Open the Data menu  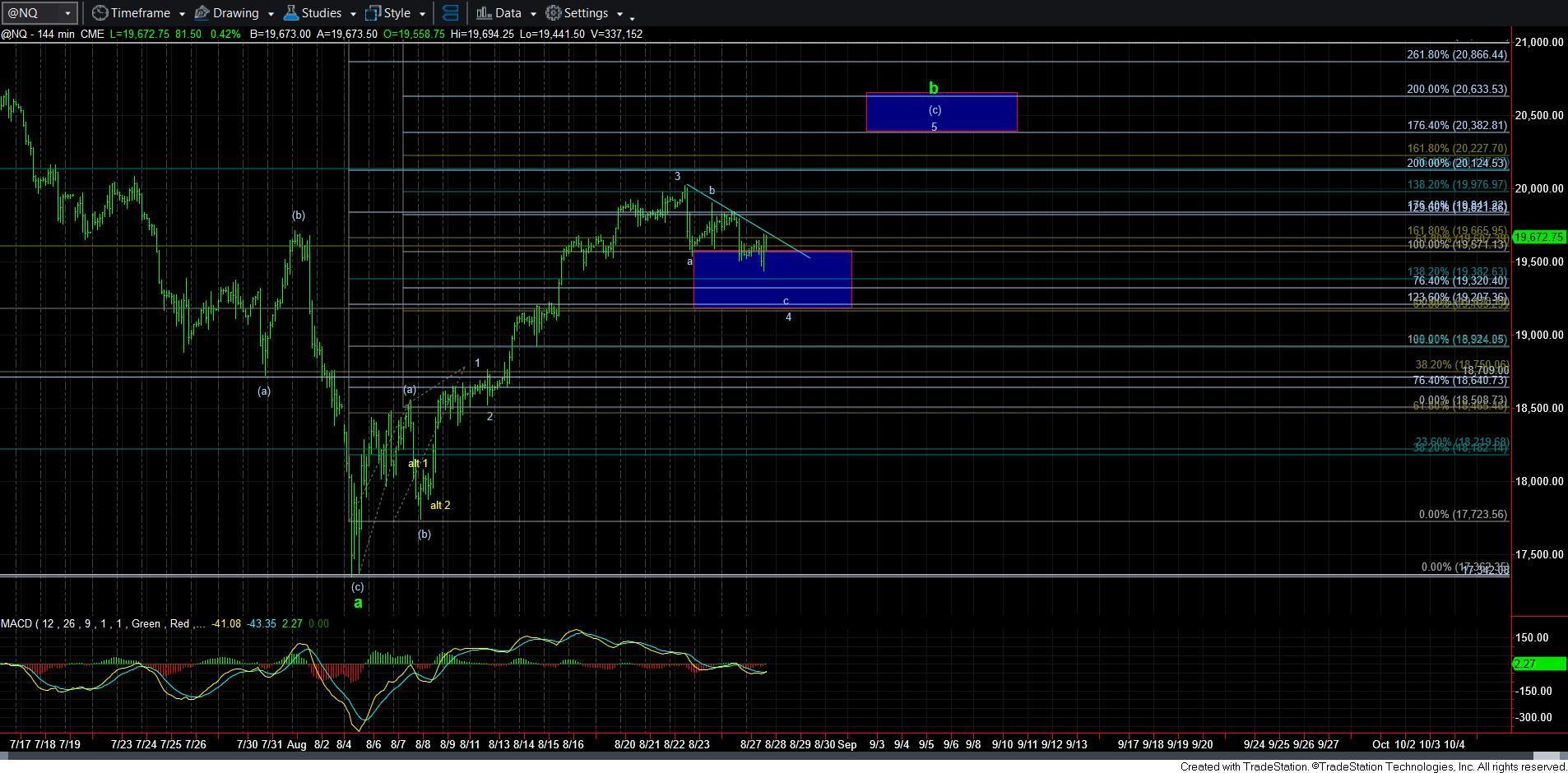point(499,13)
